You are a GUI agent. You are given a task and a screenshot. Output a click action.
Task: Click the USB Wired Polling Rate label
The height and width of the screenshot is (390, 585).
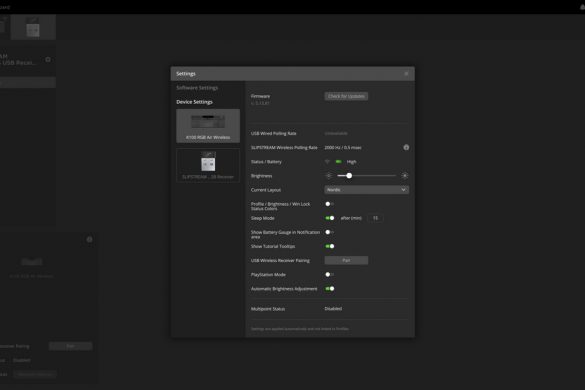(x=273, y=134)
